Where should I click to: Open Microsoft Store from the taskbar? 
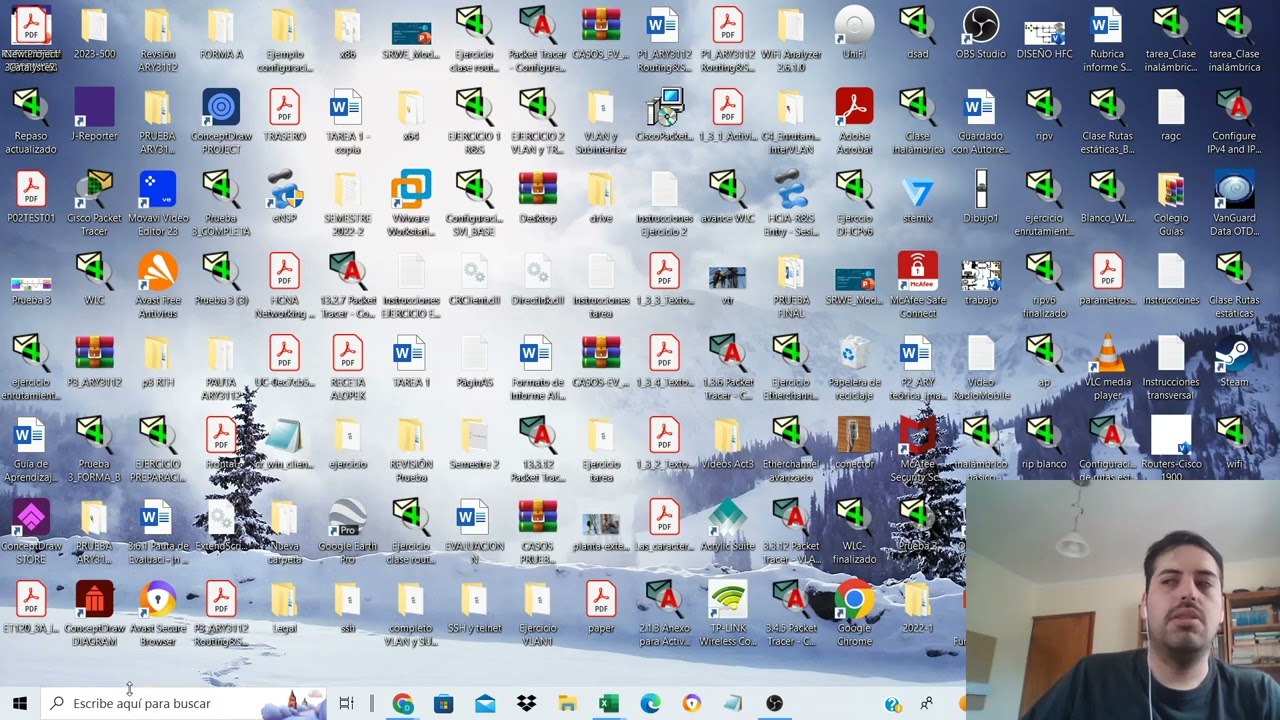click(444, 703)
